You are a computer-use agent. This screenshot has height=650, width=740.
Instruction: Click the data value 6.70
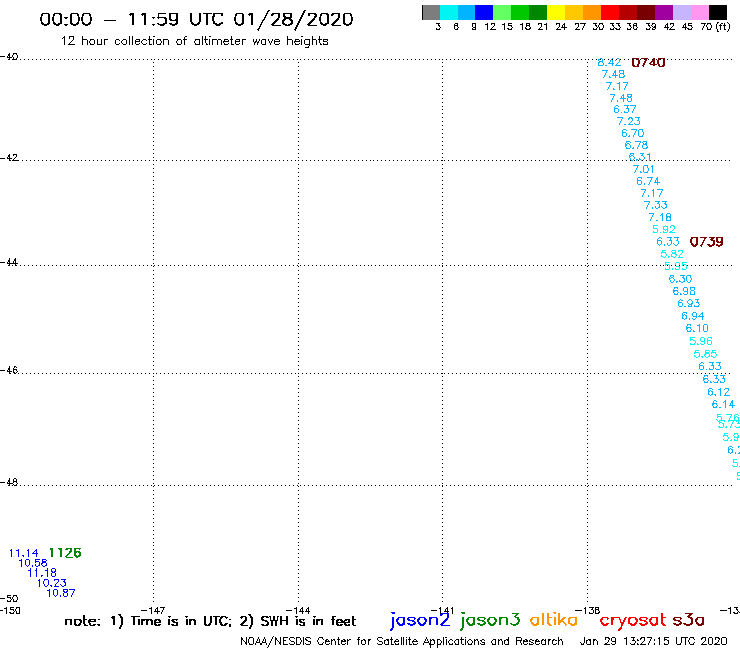(633, 133)
